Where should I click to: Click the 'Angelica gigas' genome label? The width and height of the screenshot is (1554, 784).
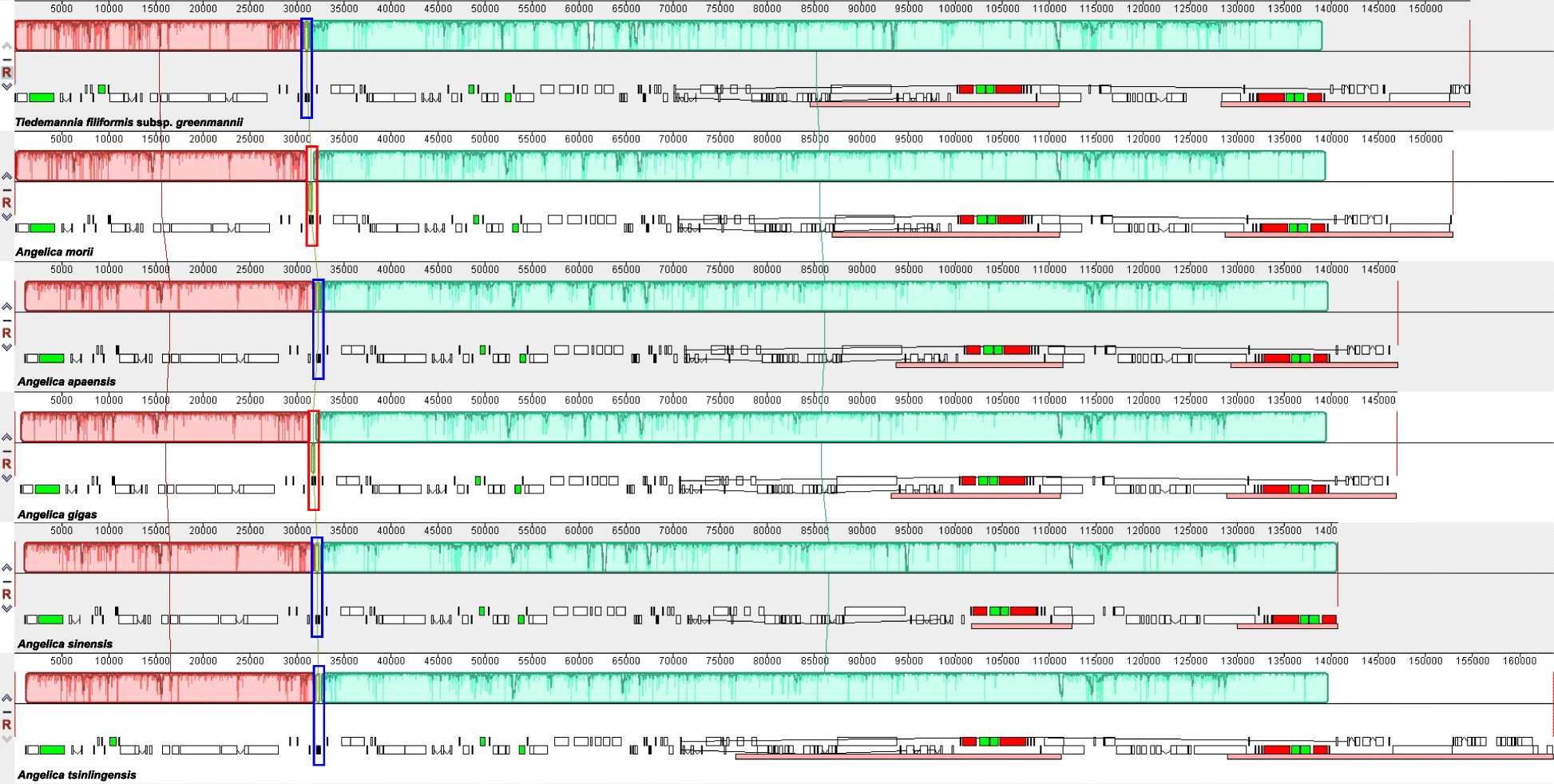[x=57, y=514]
